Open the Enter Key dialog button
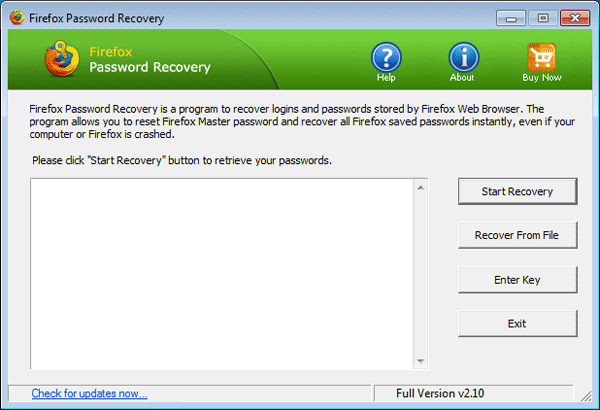Image resolution: width=600 pixels, height=410 pixels. point(517,279)
